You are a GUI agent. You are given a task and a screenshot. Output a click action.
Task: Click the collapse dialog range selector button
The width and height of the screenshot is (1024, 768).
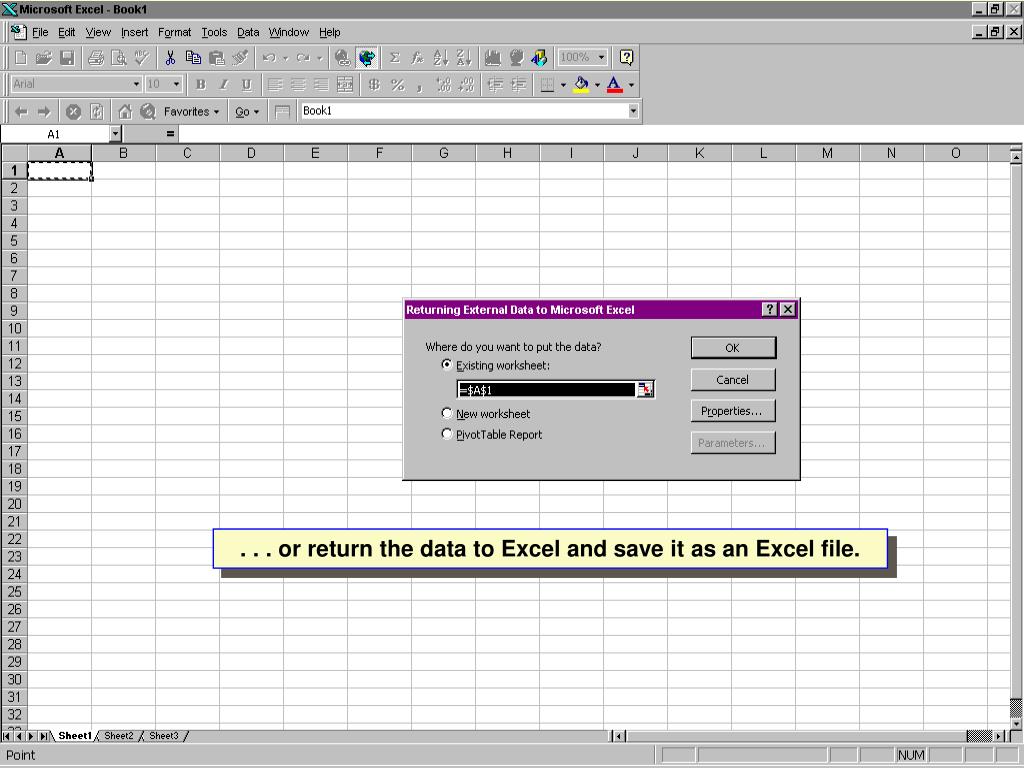click(x=645, y=390)
